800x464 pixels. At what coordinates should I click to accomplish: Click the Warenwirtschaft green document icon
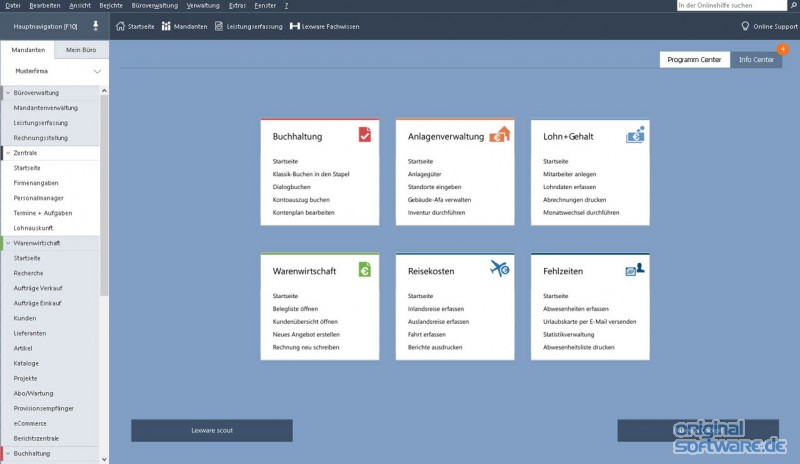pos(365,270)
